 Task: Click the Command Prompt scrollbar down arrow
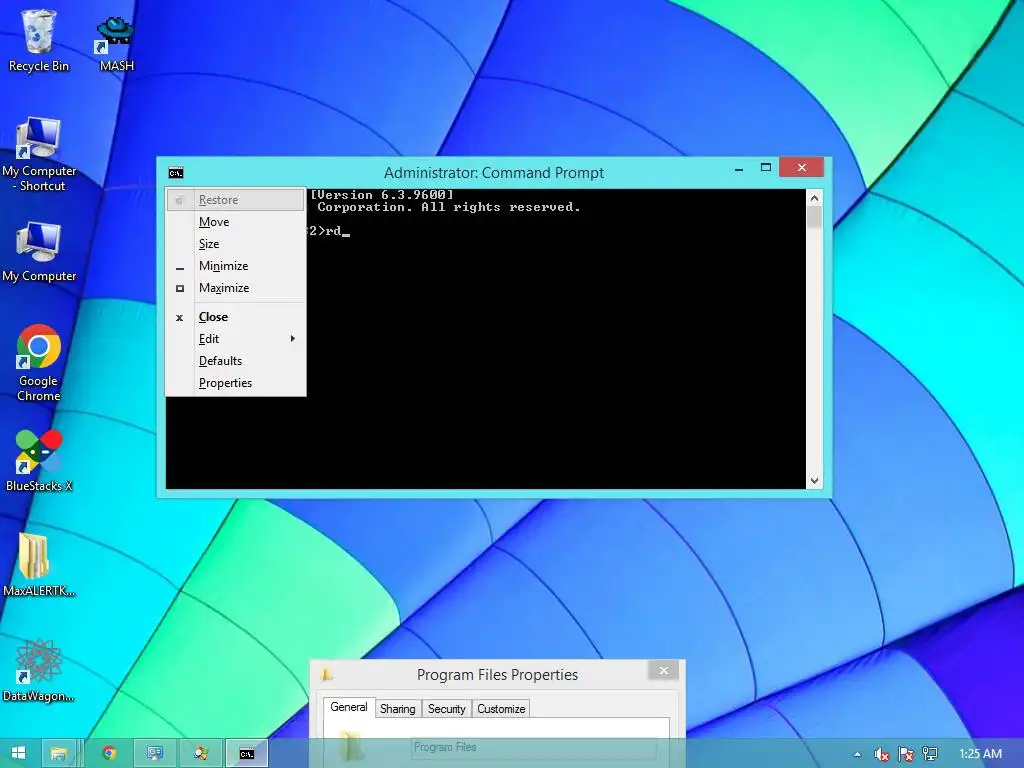pyautogui.click(x=814, y=481)
